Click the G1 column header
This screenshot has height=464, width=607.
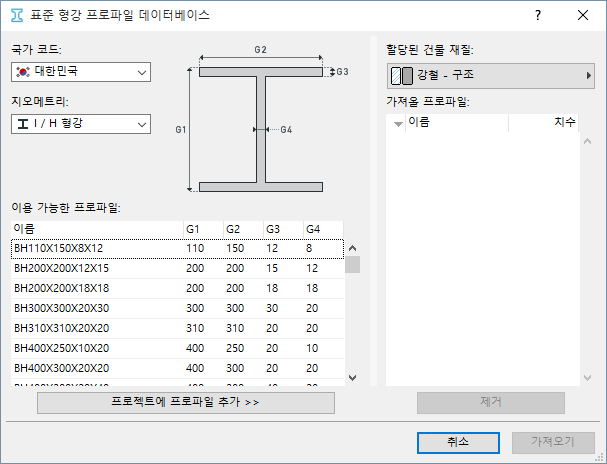(203, 229)
